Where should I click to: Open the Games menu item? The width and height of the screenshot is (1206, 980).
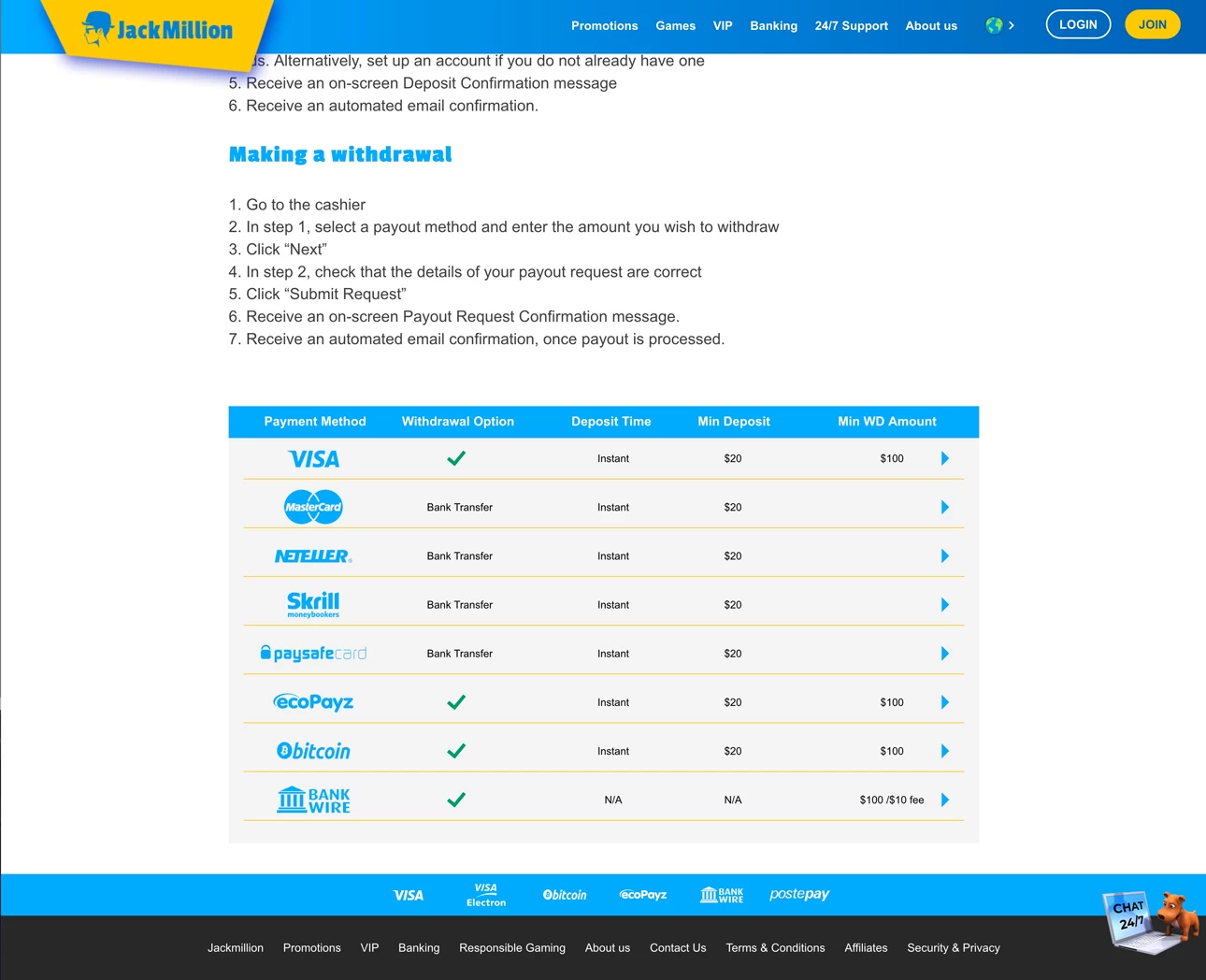tap(676, 26)
